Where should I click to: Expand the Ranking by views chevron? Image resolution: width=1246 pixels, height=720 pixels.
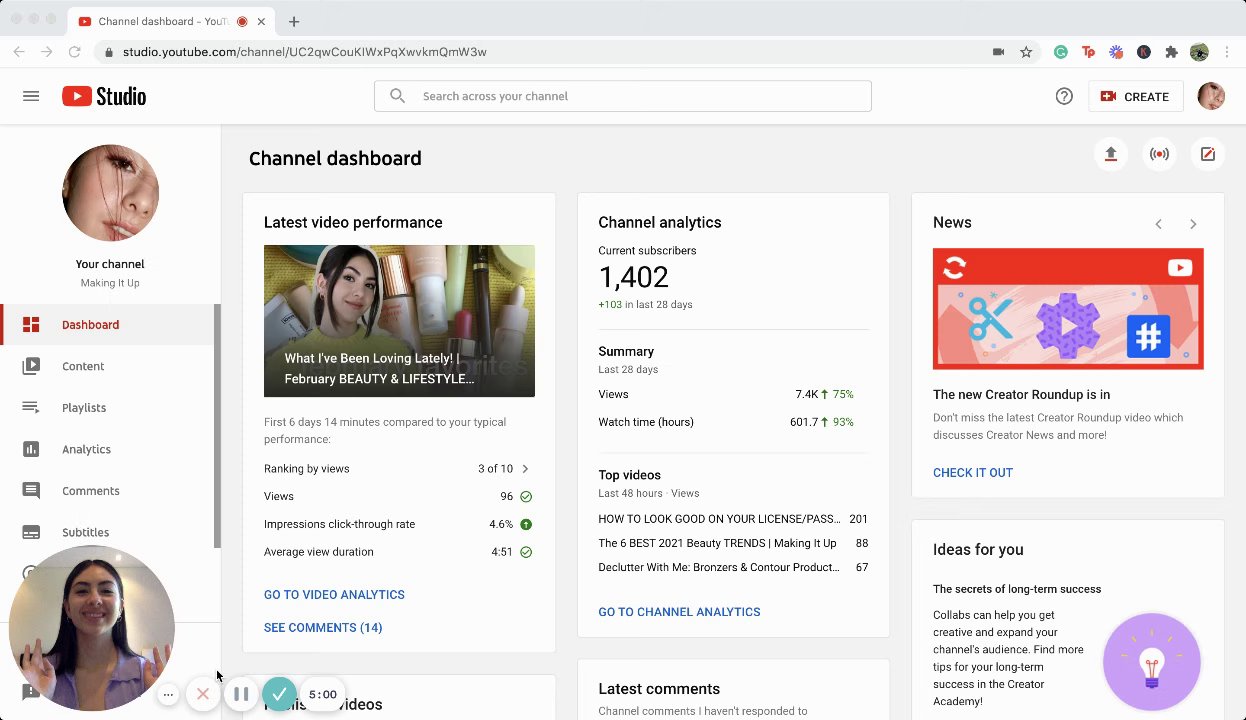525,469
